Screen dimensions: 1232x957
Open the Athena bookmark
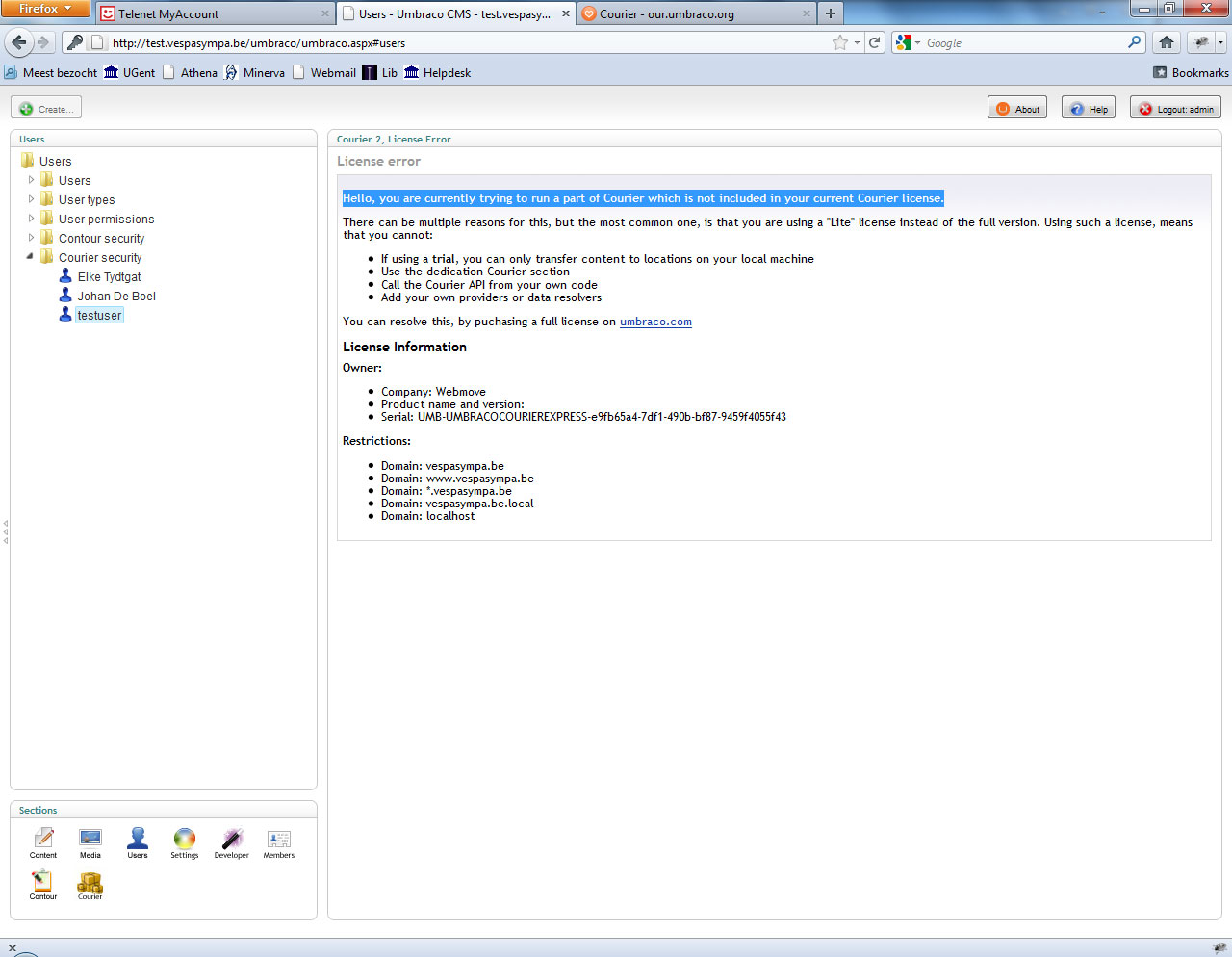(x=190, y=72)
